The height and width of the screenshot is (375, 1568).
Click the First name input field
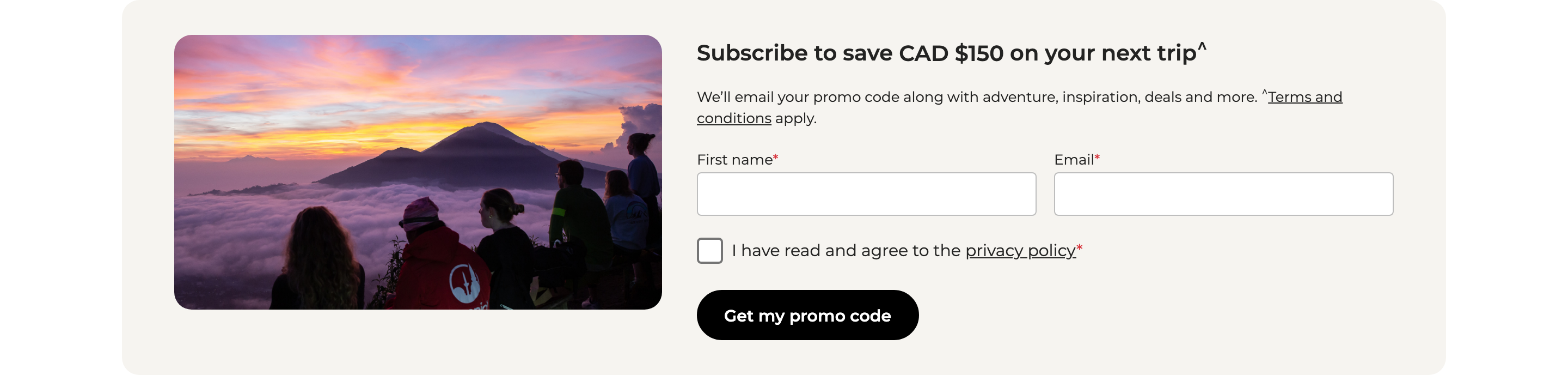(866, 194)
